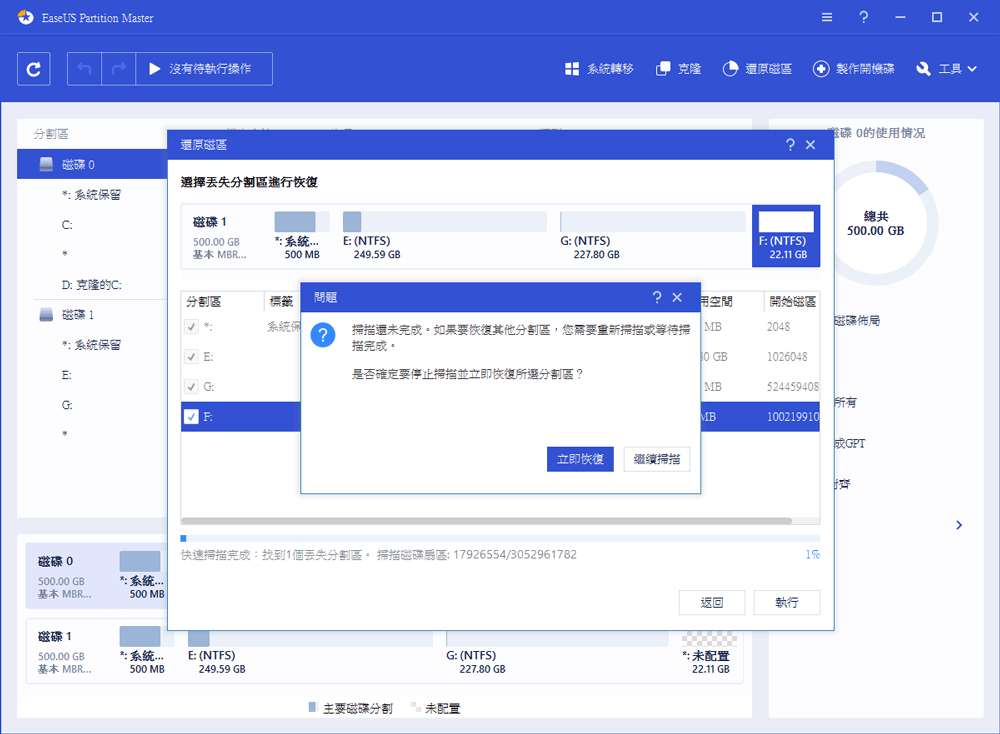
Task: Click the 標籤 column header
Action: coord(282,302)
